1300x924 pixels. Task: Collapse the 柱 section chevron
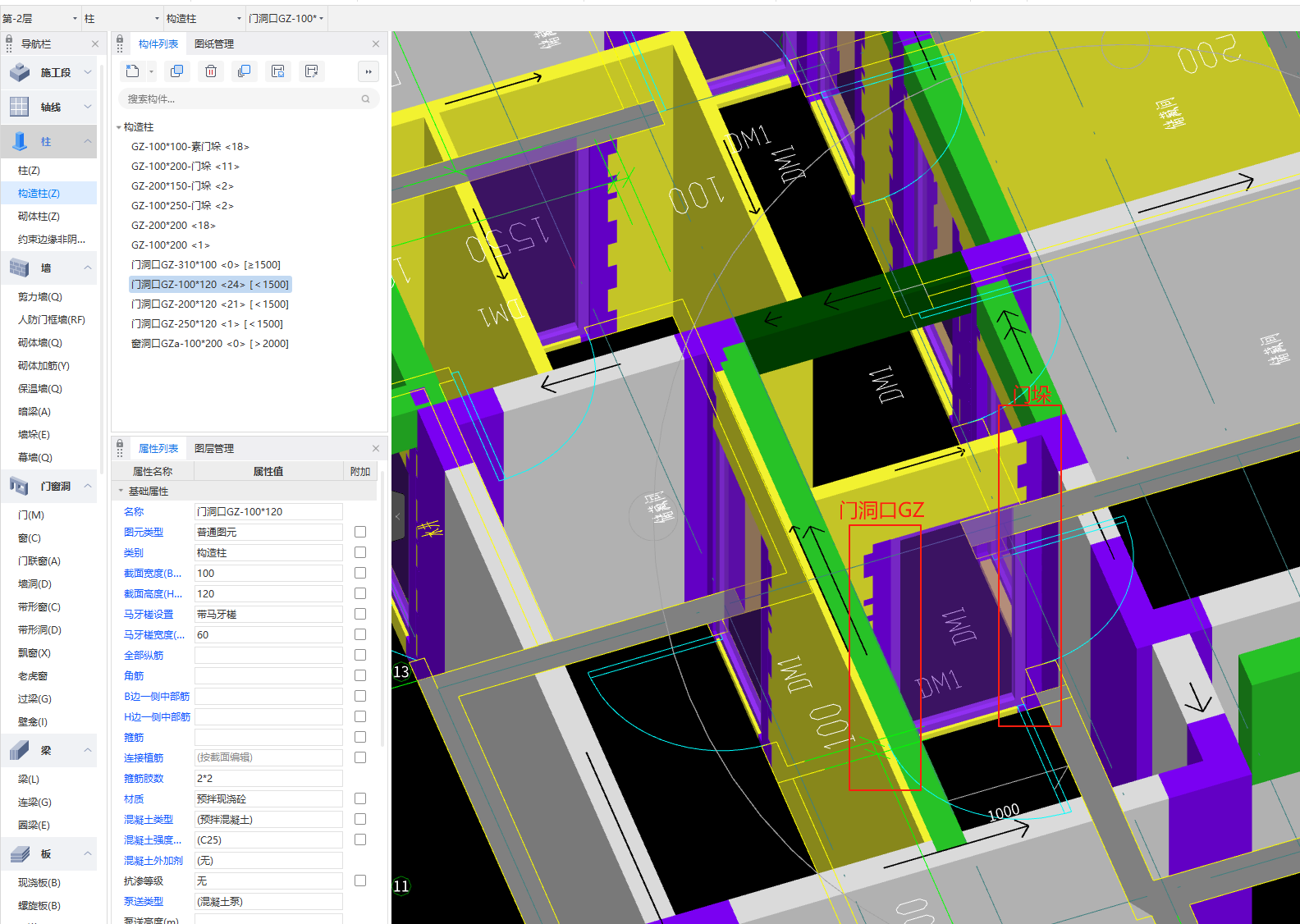(x=87, y=141)
